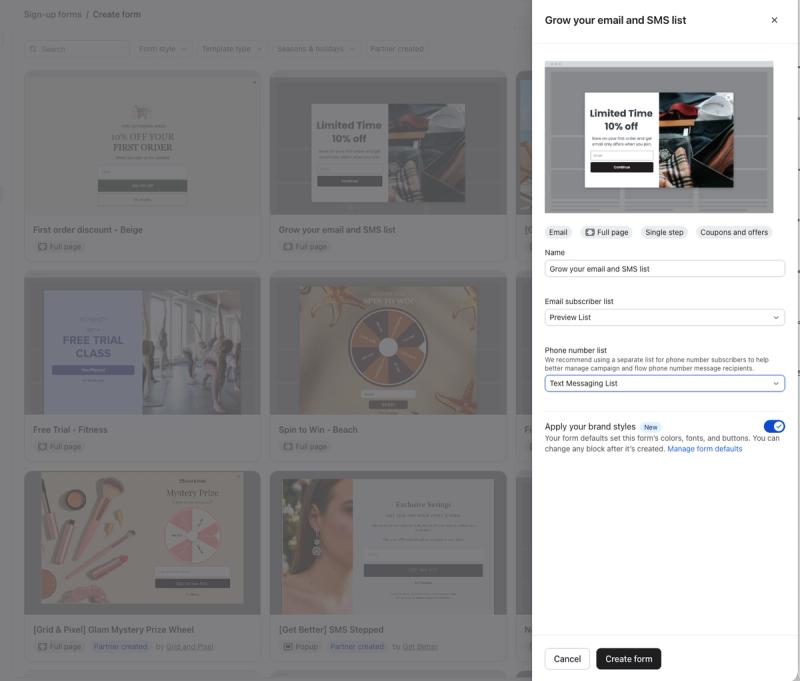The width and height of the screenshot is (800, 681).
Task: Click Spin to Win - Beach title text
Action: (318, 430)
